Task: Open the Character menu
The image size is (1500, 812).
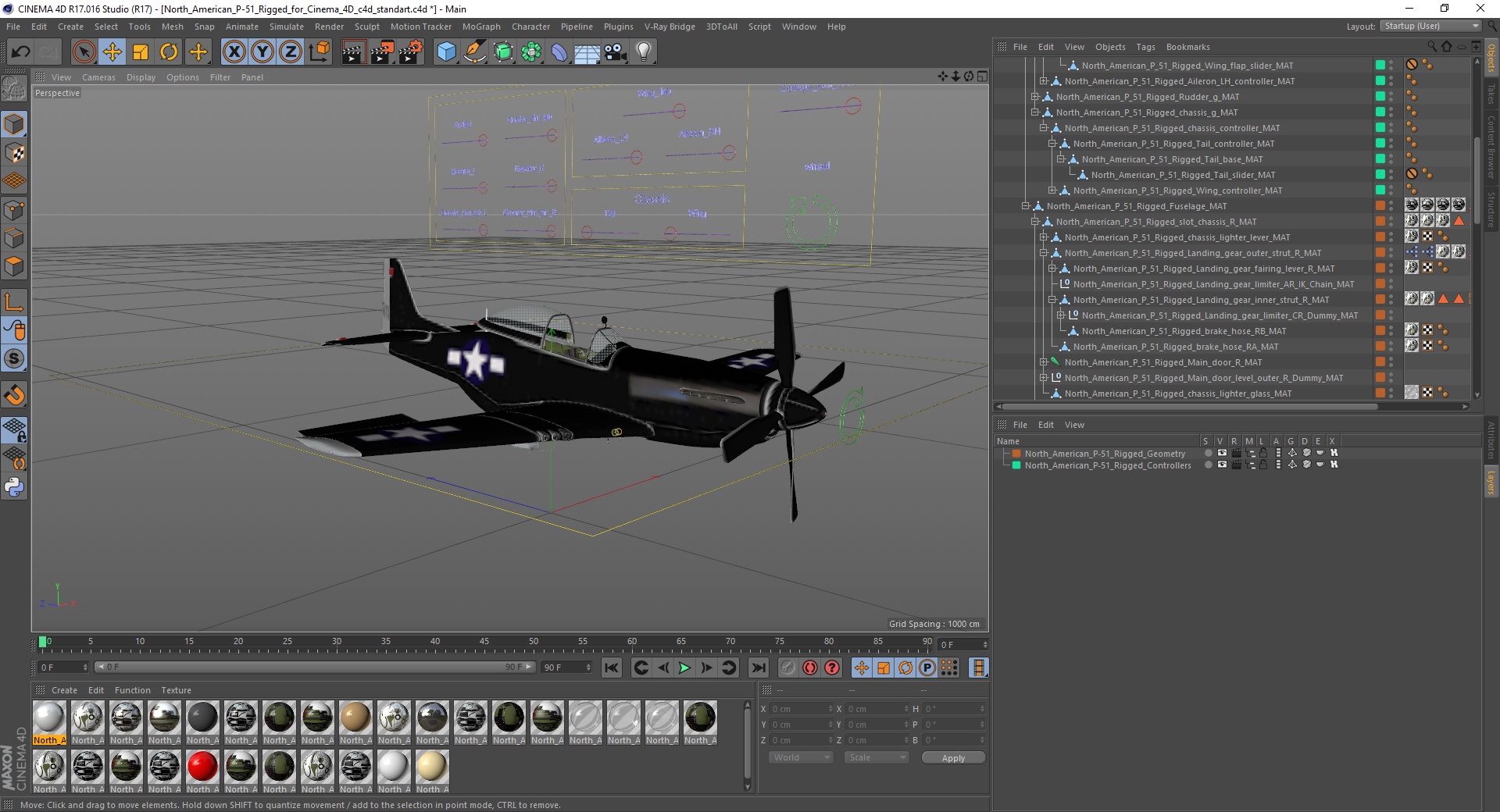Action: [x=530, y=27]
